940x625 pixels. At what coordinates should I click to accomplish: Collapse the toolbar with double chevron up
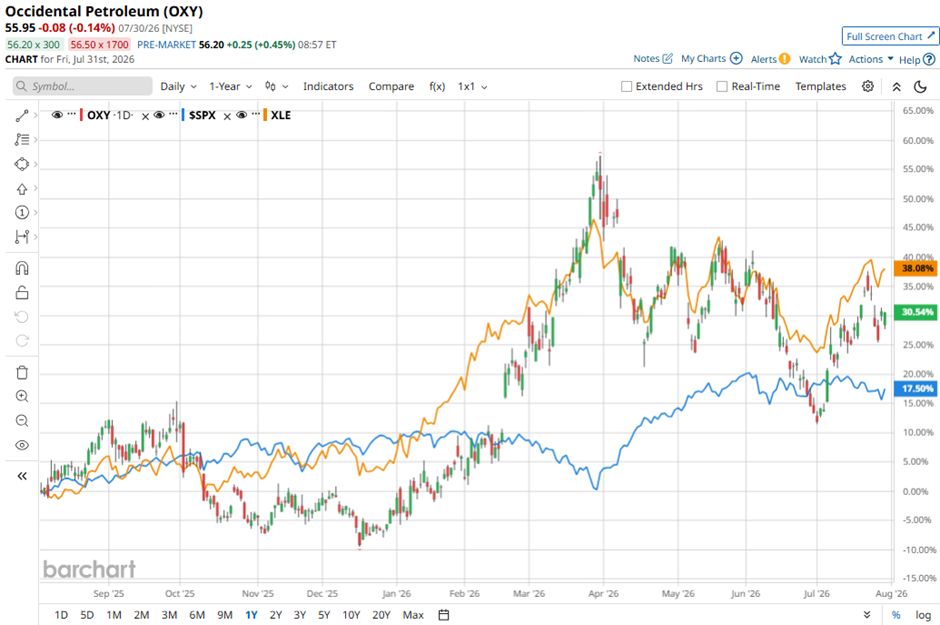(896, 87)
